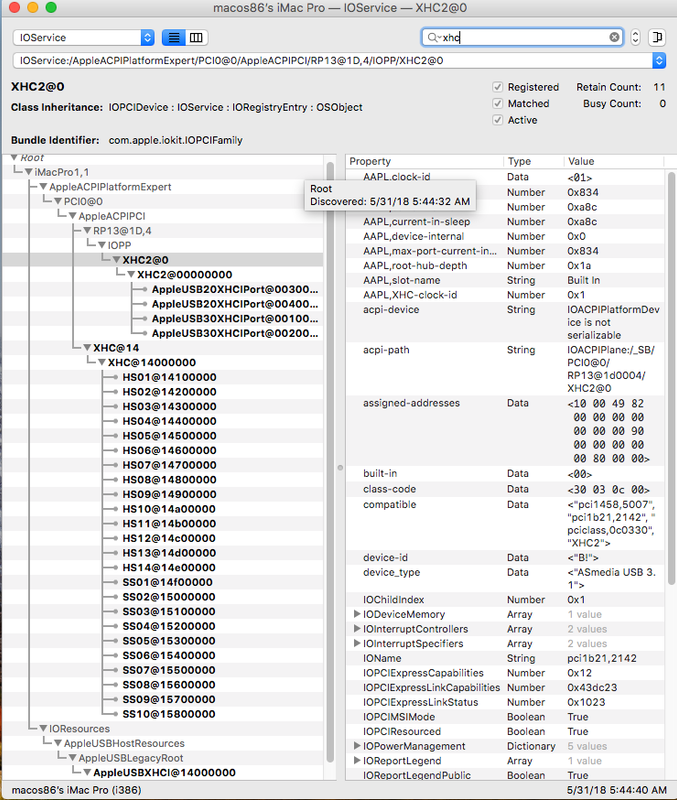677x800 pixels.
Task: Clear the xhc search text
Action: pyautogui.click(x=614, y=37)
